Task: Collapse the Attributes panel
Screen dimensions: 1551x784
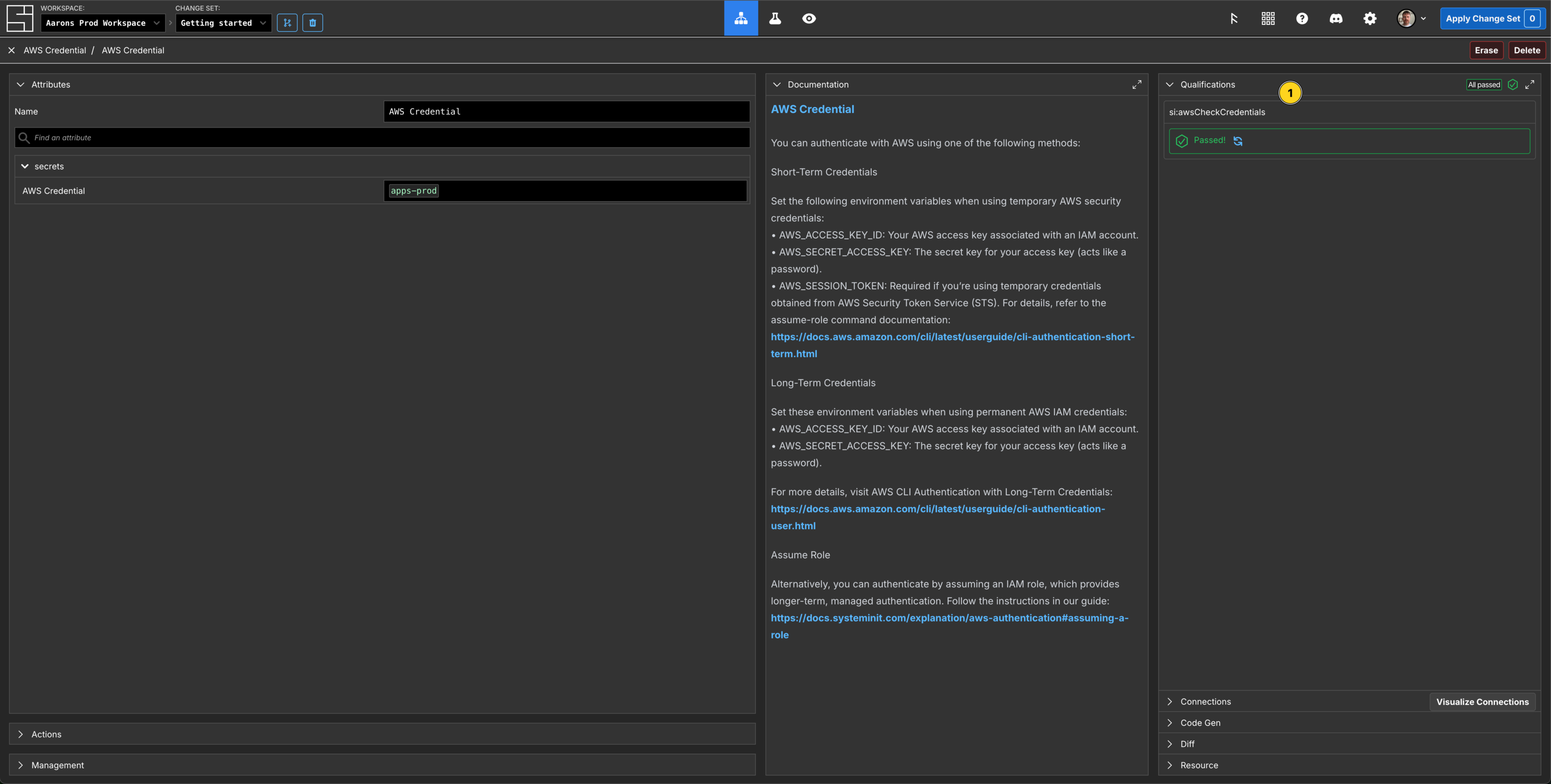Action: point(21,84)
